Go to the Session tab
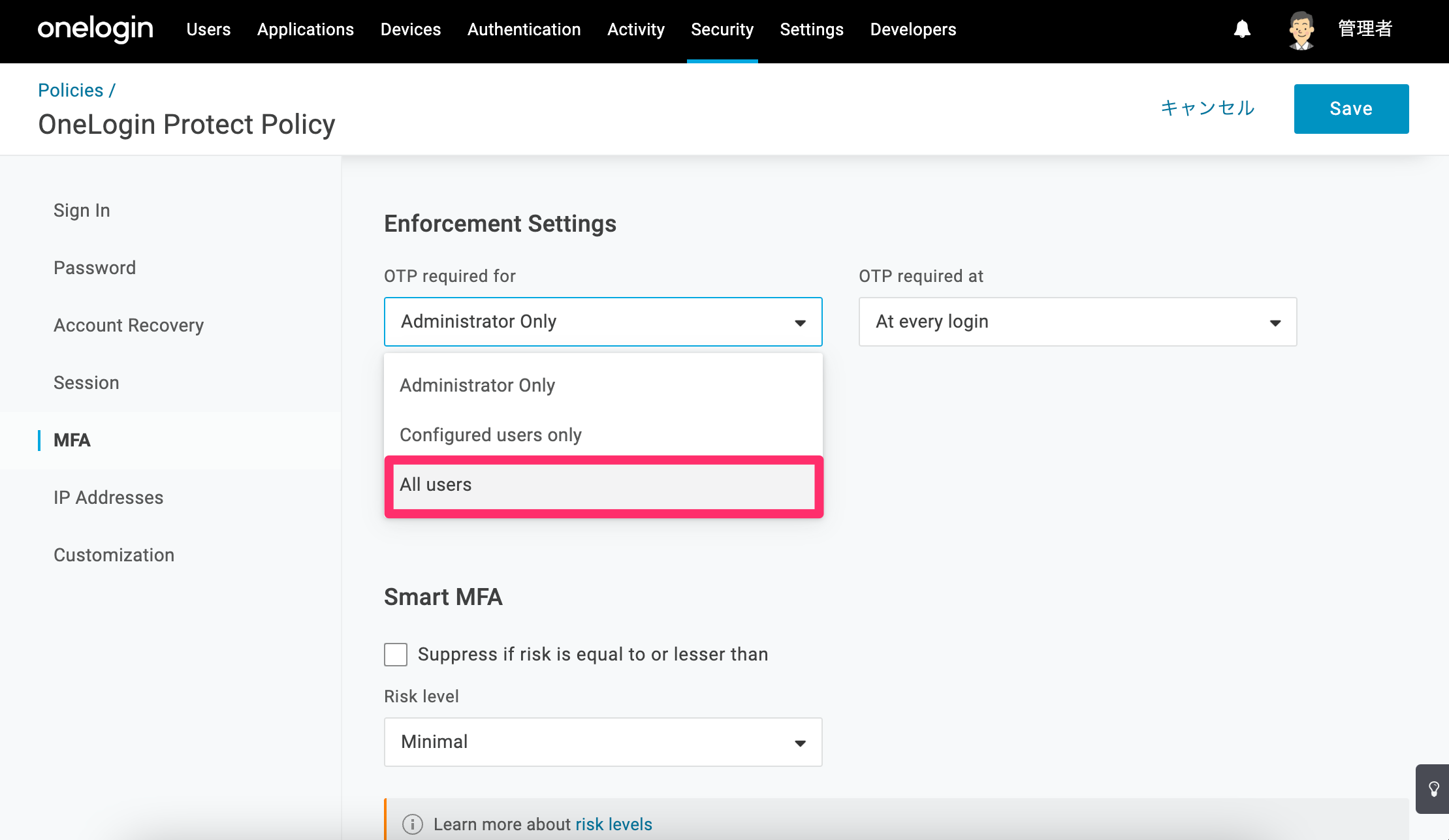Viewport: 1449px width, 840px height. (x=86, y=382)
